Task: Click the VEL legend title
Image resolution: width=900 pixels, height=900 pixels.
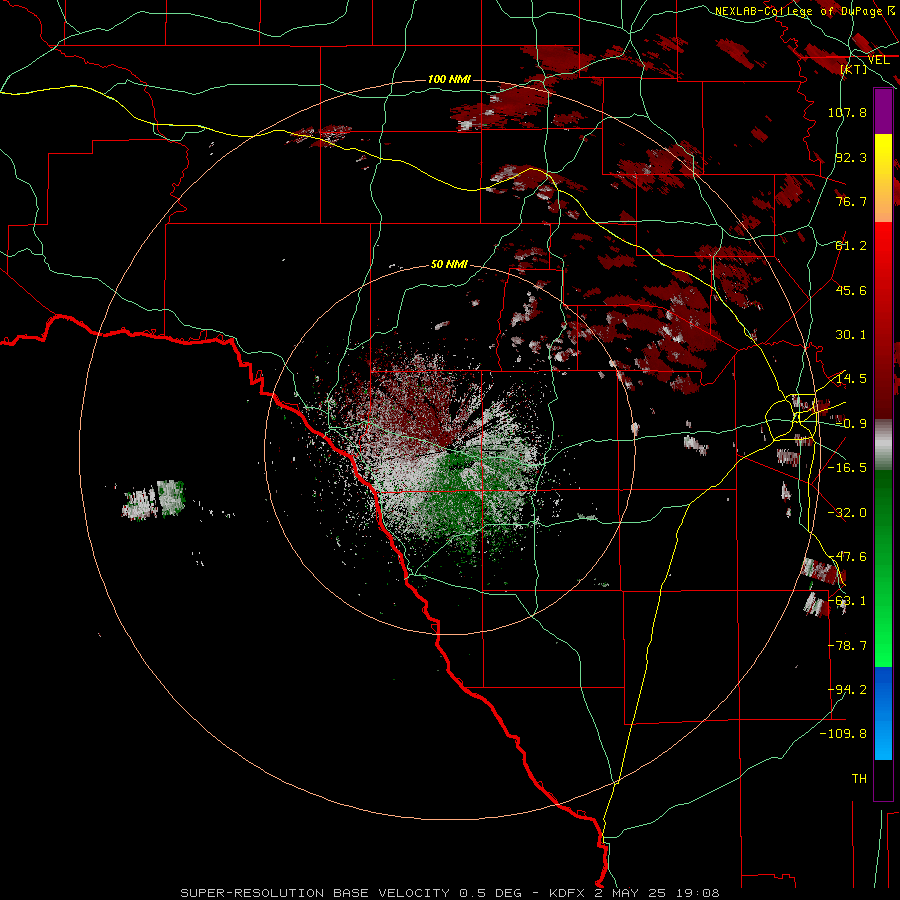Action: click(878, 59)
